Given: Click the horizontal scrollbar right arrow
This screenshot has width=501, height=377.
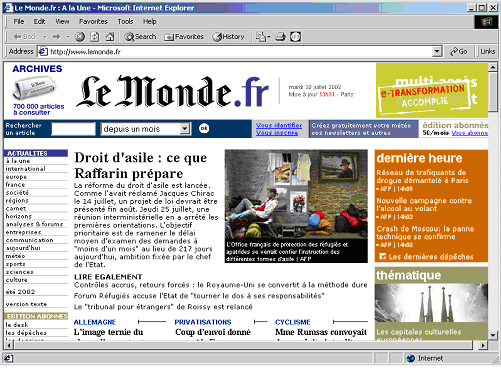Looking at the screenshot, I should point(482,345).
